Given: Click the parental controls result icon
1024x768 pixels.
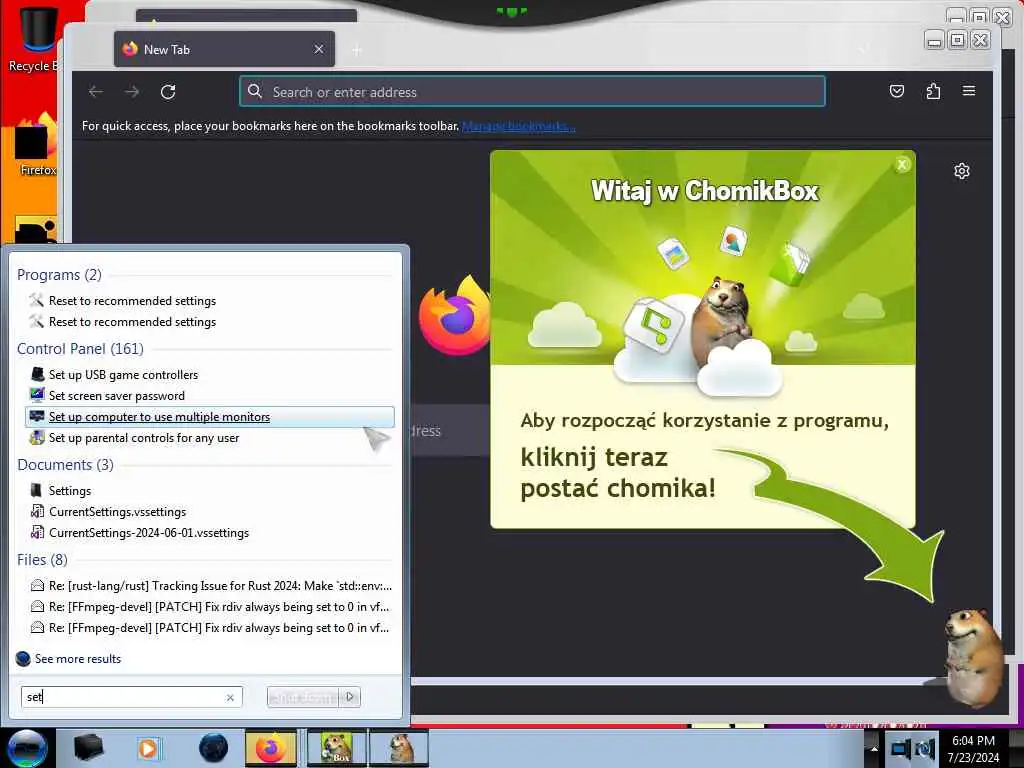Looking at the screenshot, I should (37, 438).
